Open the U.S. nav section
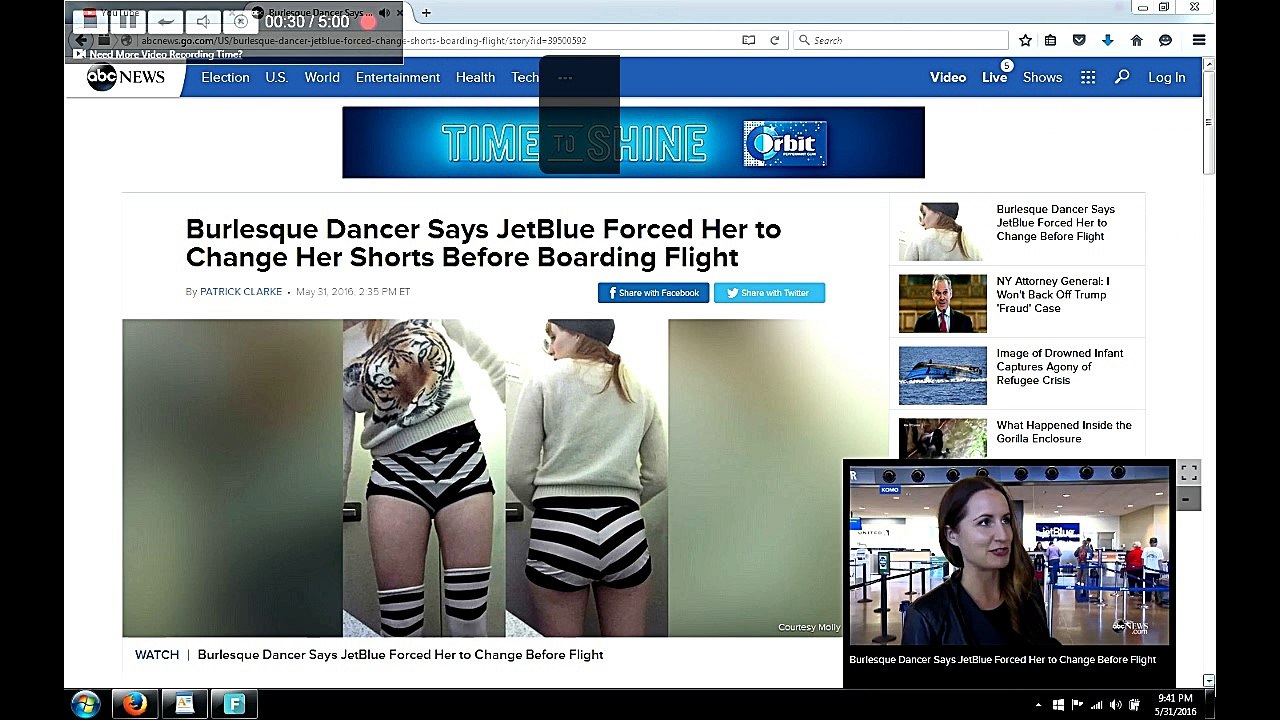This screenshot has width=1280, height=720. click(277, 77)
